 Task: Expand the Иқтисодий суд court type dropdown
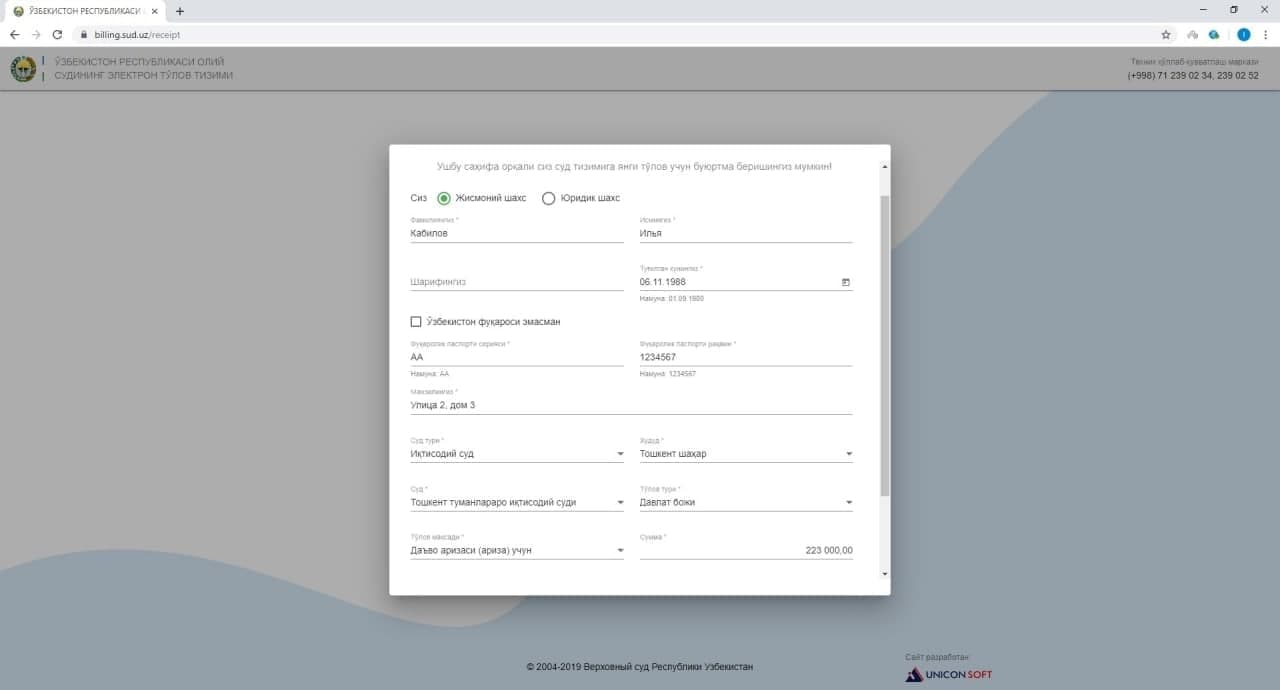[517, 454]
